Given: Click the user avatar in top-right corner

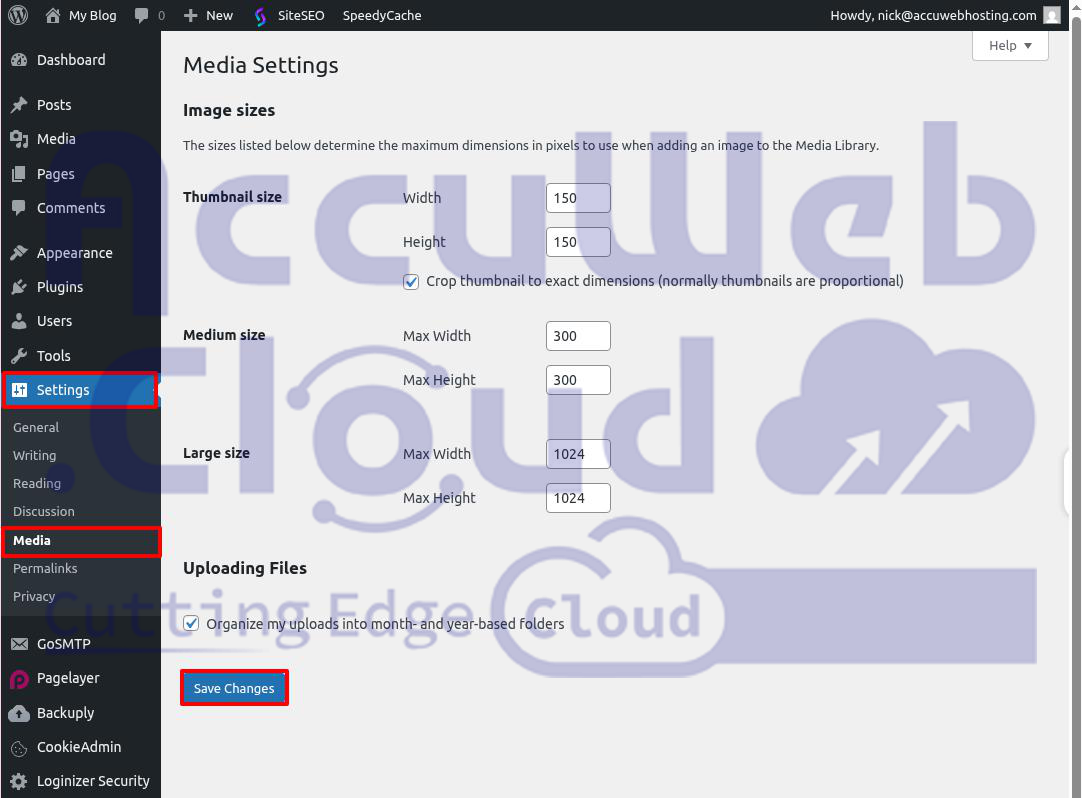Looking at the screenshot, I should 1051,15.
